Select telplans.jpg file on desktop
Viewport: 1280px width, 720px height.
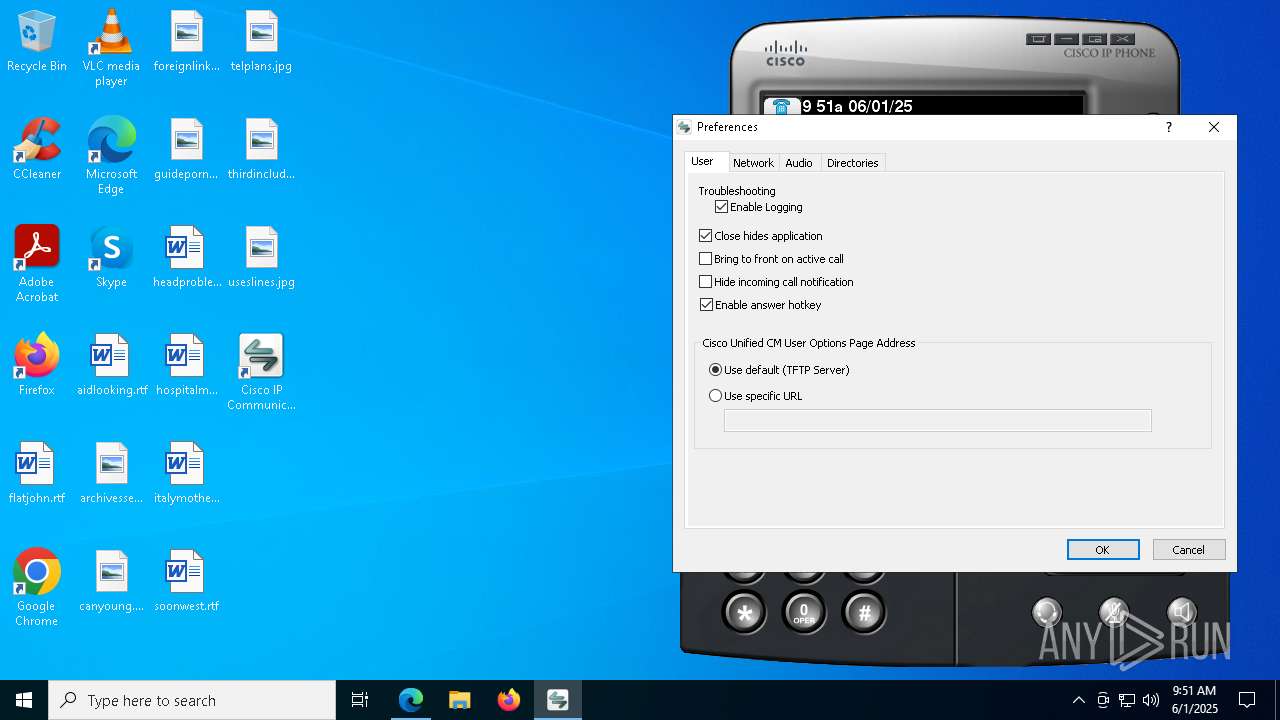(x=261, y=42)
